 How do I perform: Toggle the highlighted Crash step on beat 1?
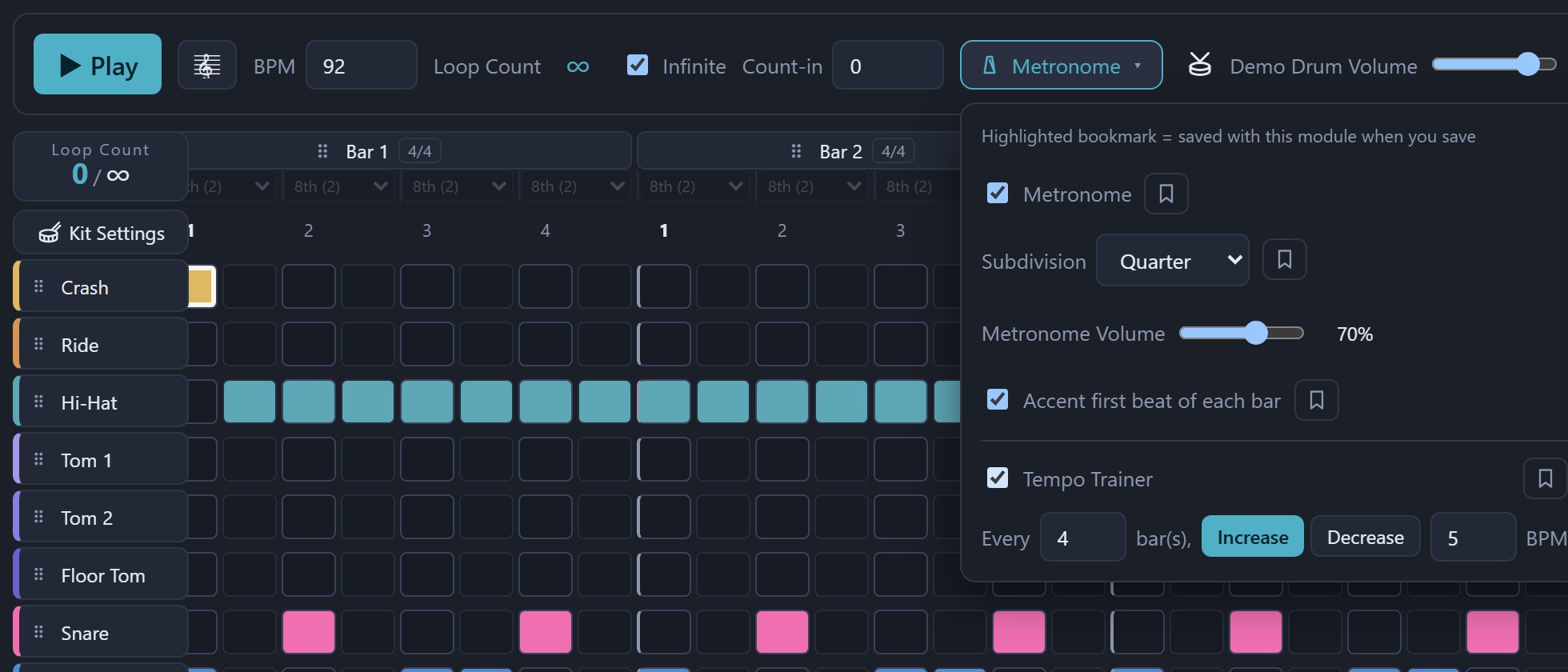(202, 286)
